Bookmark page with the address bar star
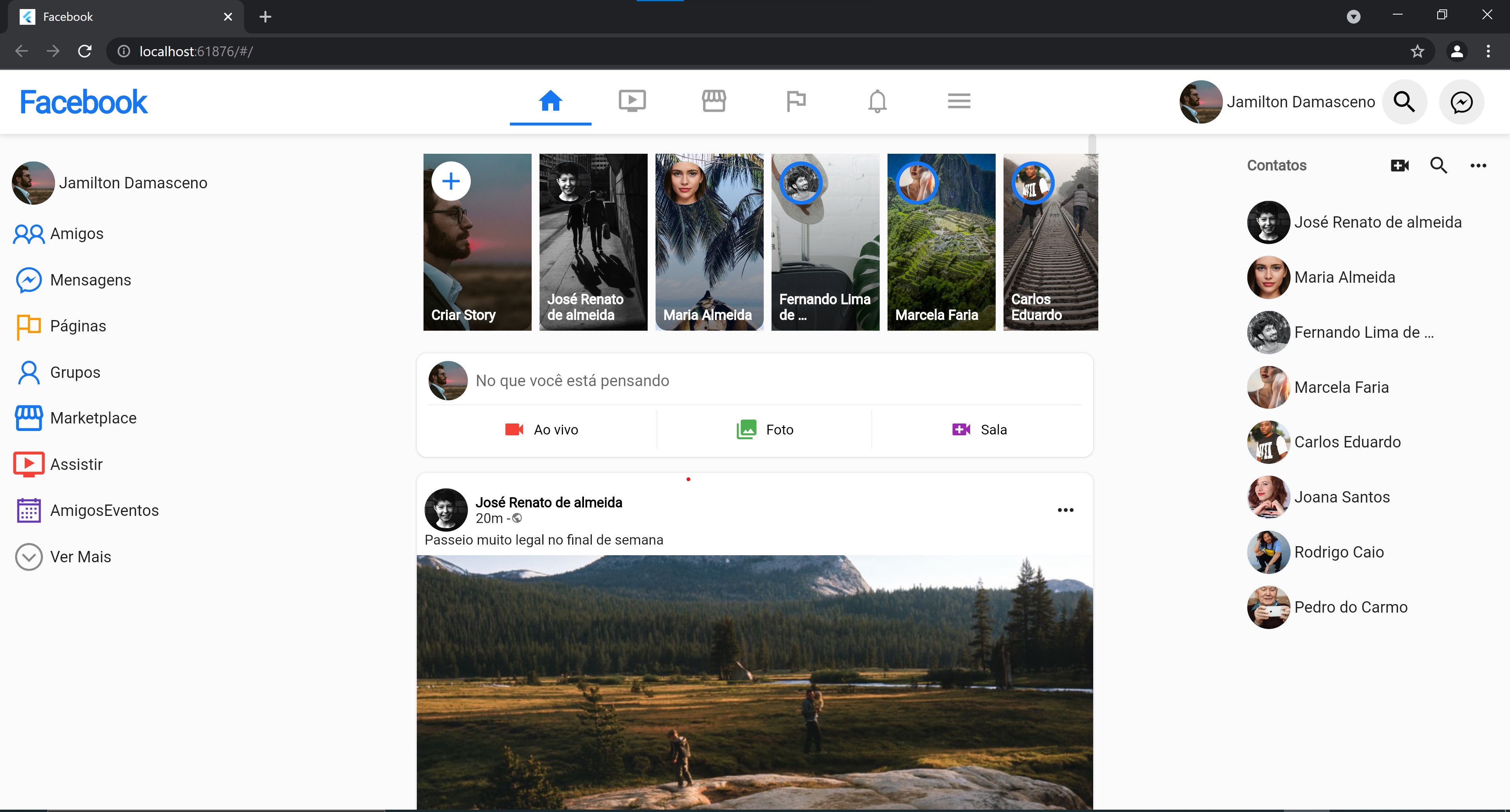This screenshot has width=1510, height=812. click(1417, 52)
